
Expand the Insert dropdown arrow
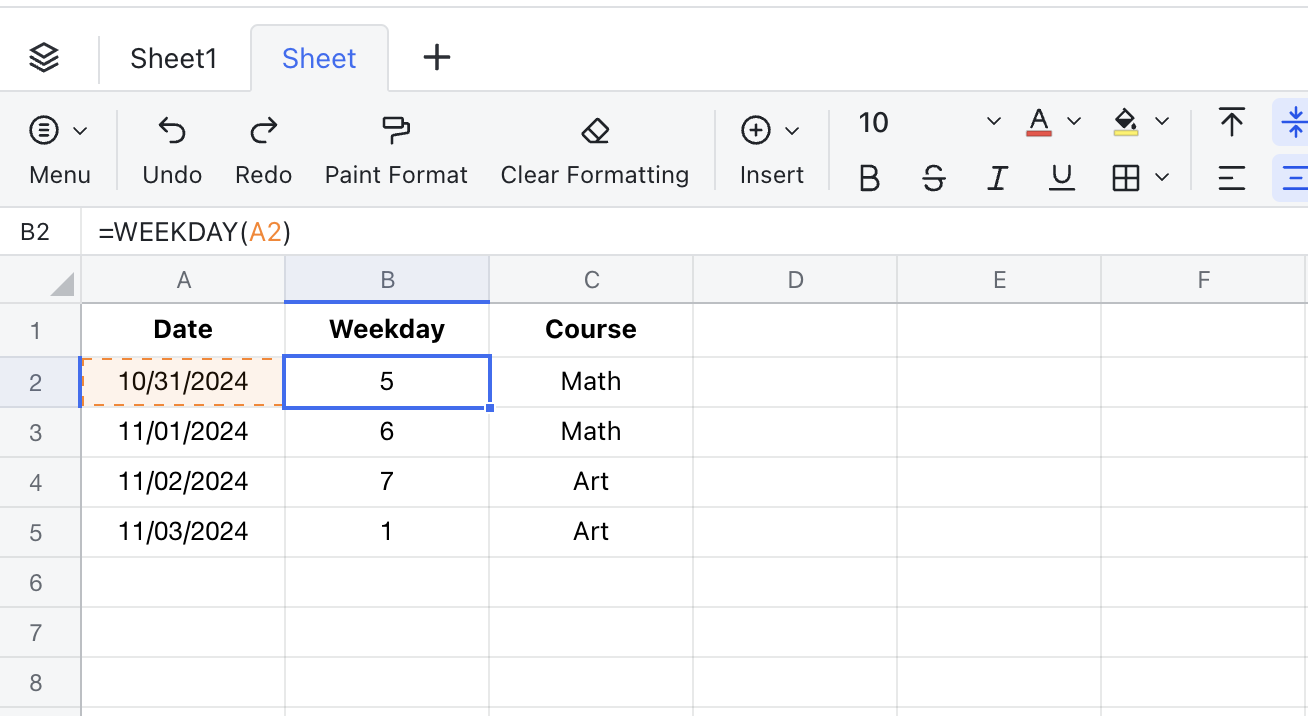793,130
